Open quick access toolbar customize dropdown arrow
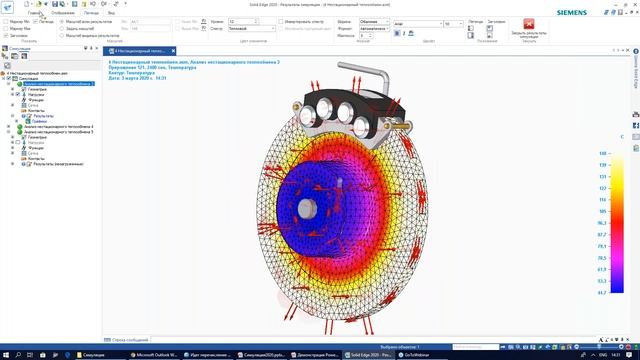This screenshot has width=640, height=360. point(125,4)
